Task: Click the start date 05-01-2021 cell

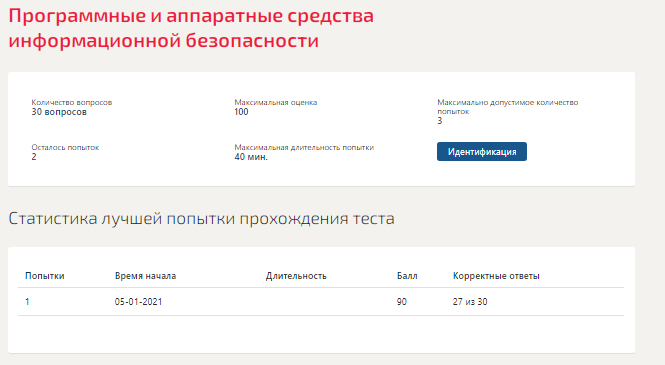Action: pyautogui.click(x=138, y=302)
